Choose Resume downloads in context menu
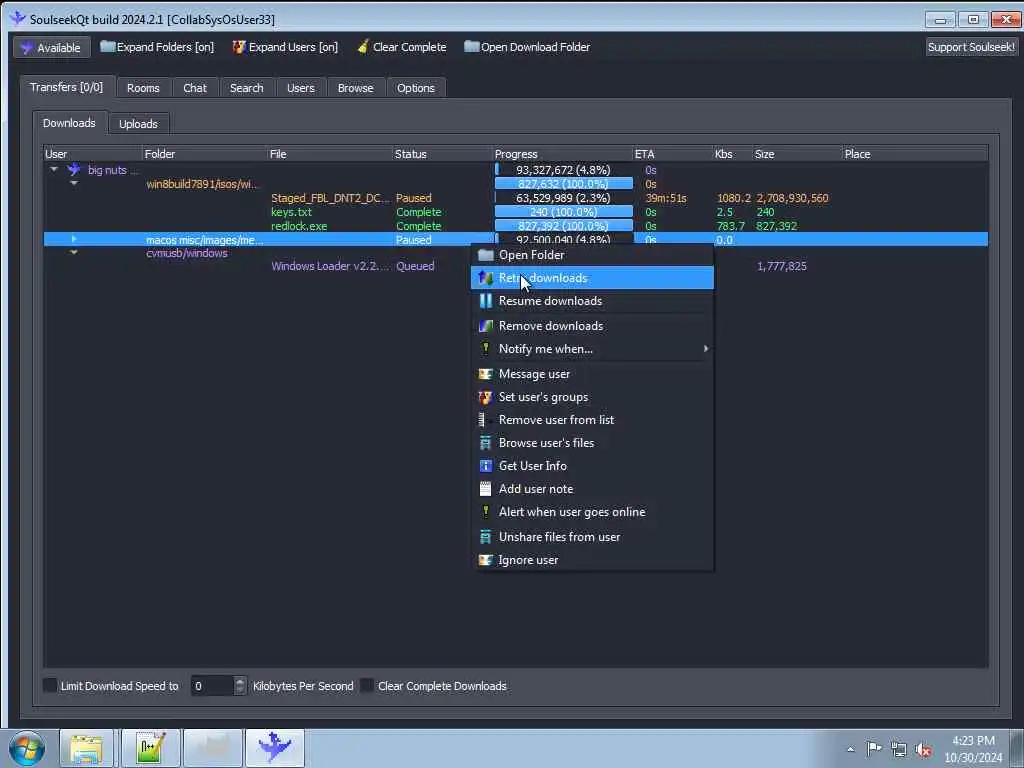The height and width of the screenshot is (768, 1024). [592, 300]
